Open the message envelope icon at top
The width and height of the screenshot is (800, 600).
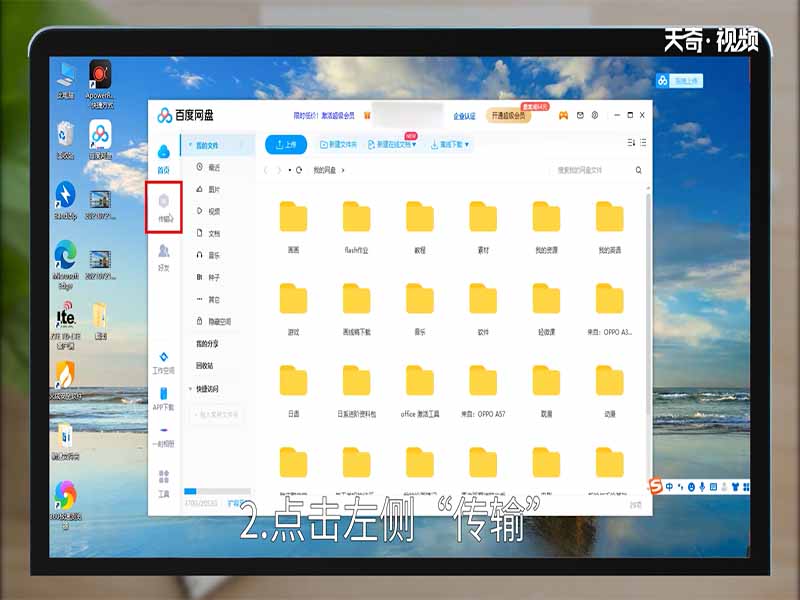(580, 115)
